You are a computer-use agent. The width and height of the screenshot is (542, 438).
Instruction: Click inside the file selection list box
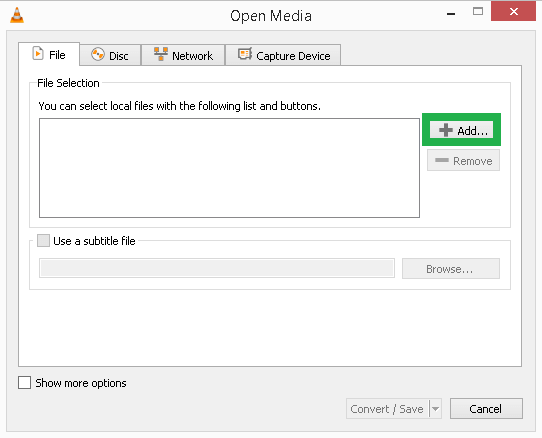(230, 168)
